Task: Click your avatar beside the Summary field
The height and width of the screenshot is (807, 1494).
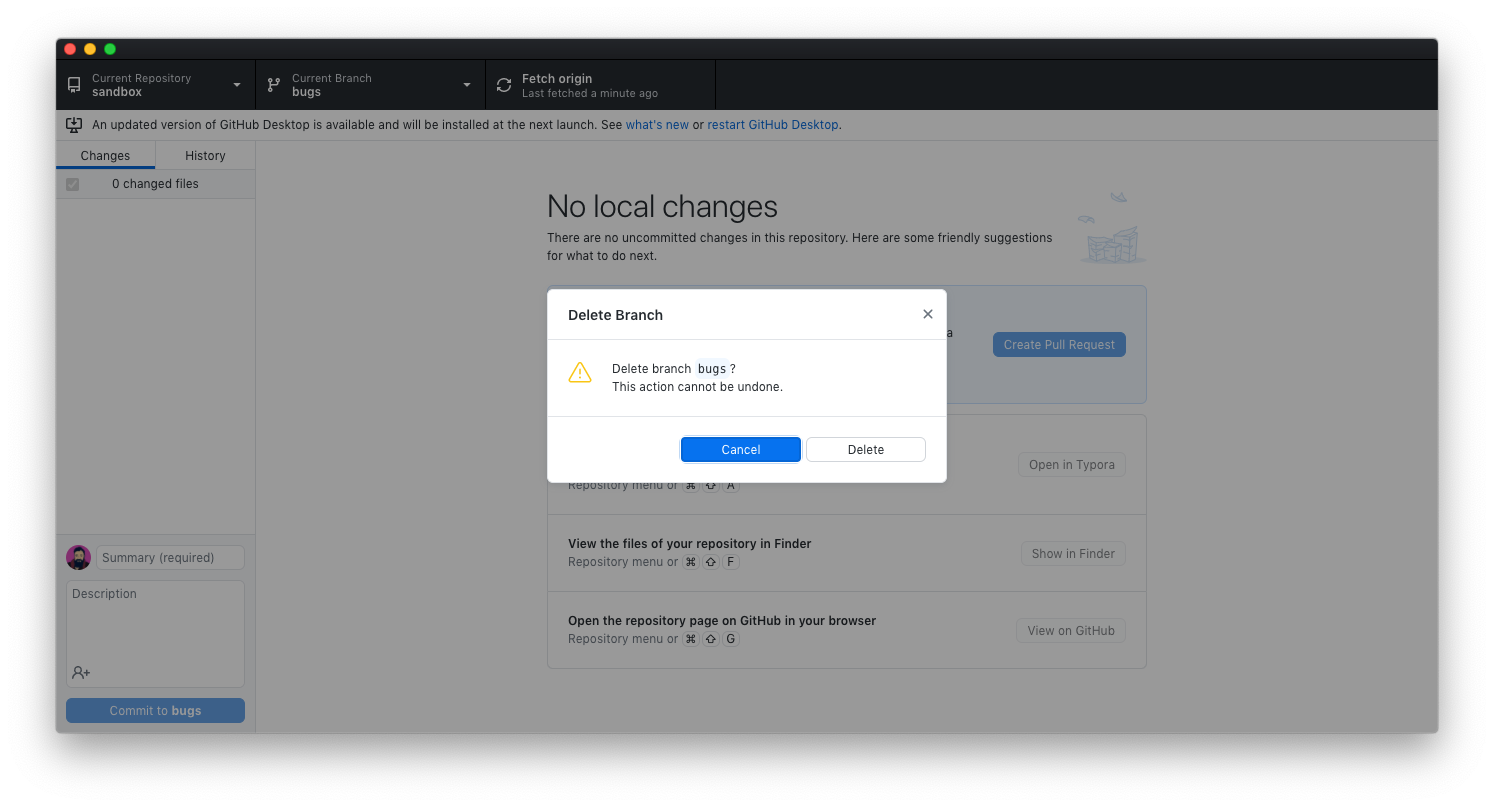Action: 78,557
